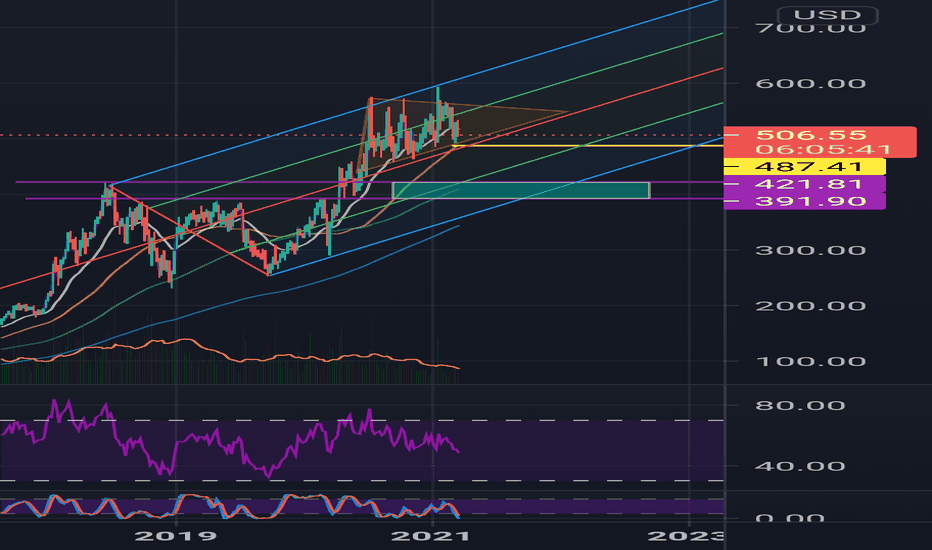Click the 40.00 RSI axis label
932x550 pixels.
click(799, 466)
